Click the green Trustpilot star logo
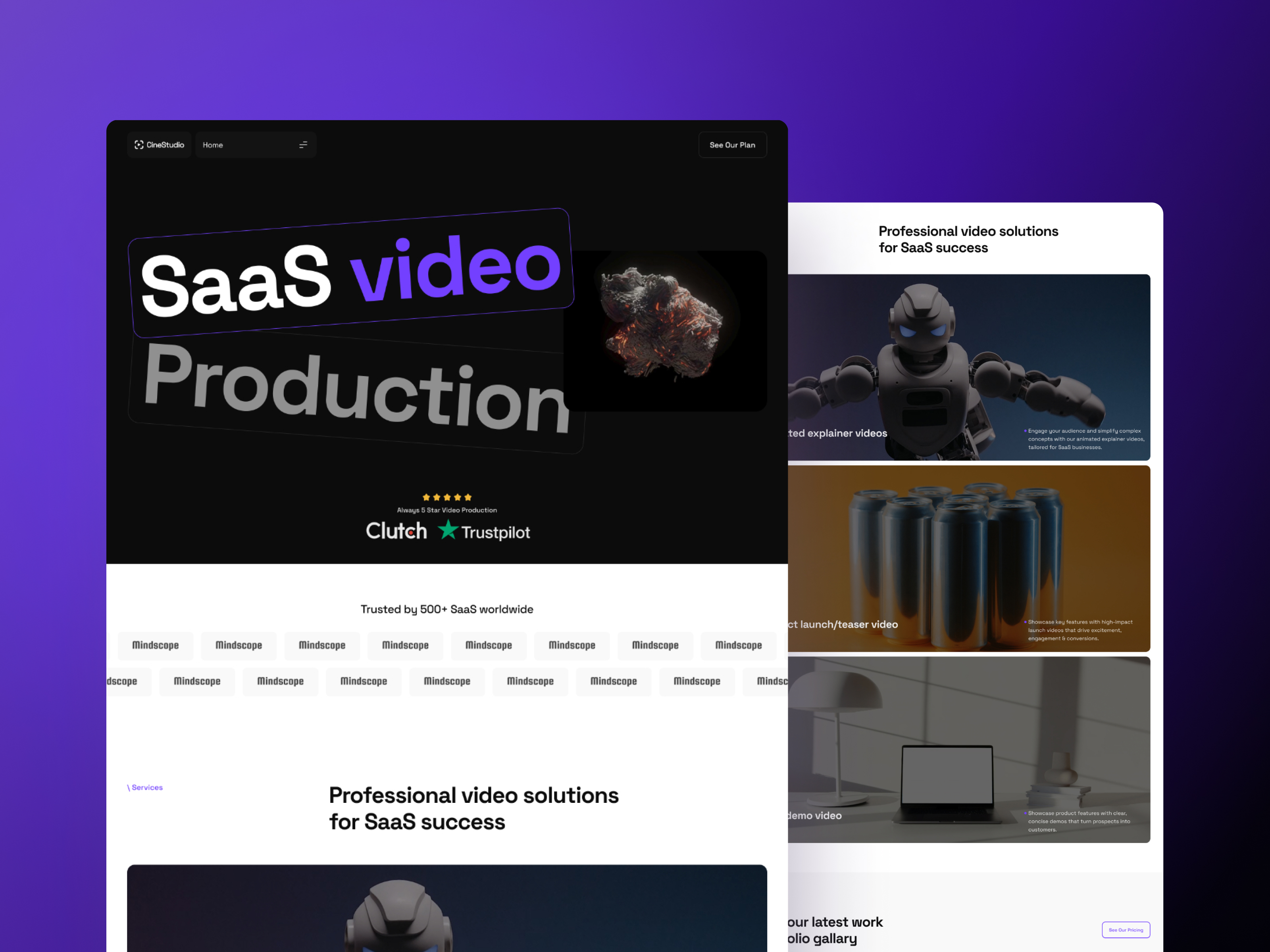The height and width of the screenshot is (952, 1270). (448, 530)
